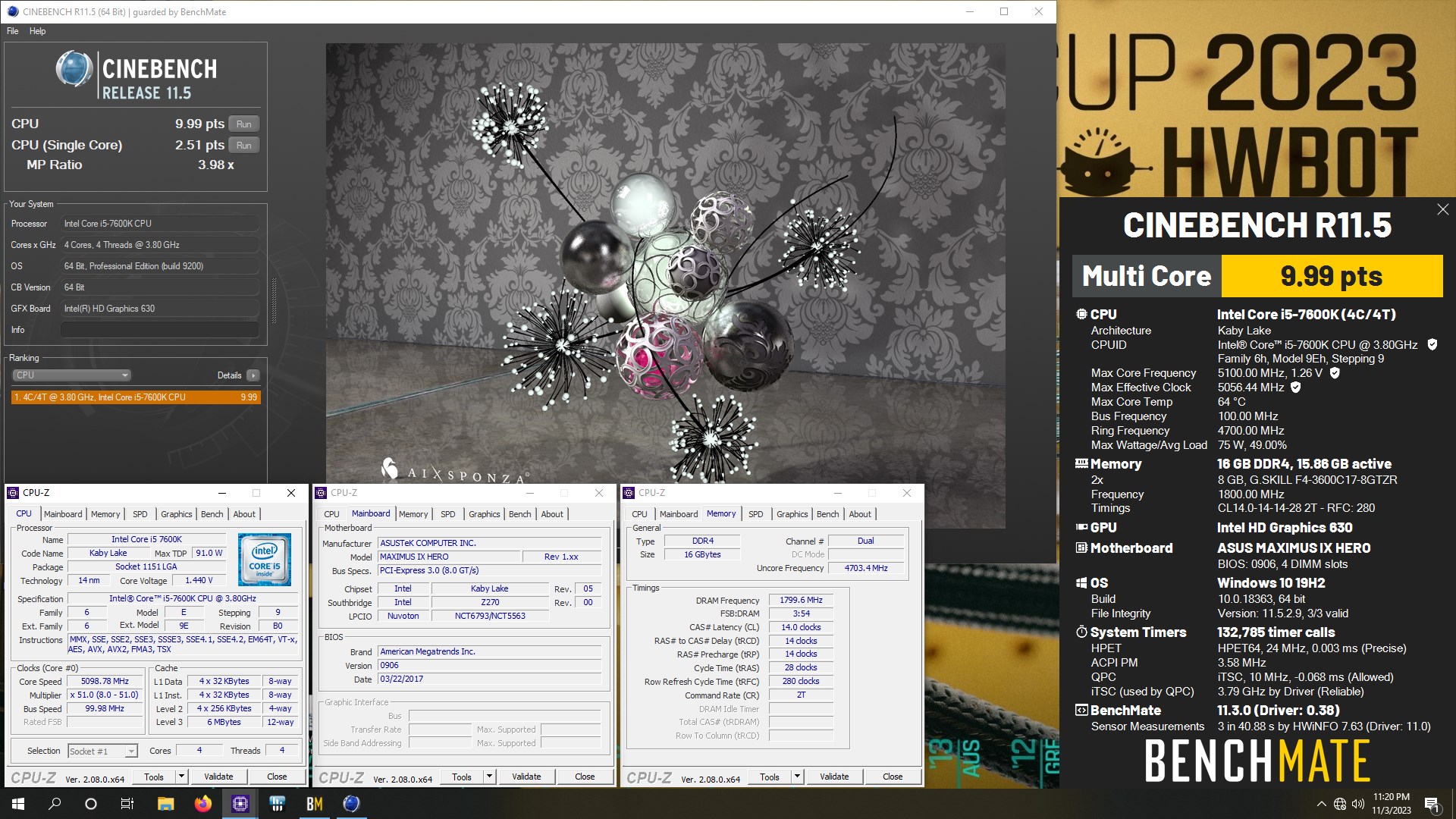Open network status tray icon
The width and height of the screenshot is (1456, 819).
point(1340,804)
